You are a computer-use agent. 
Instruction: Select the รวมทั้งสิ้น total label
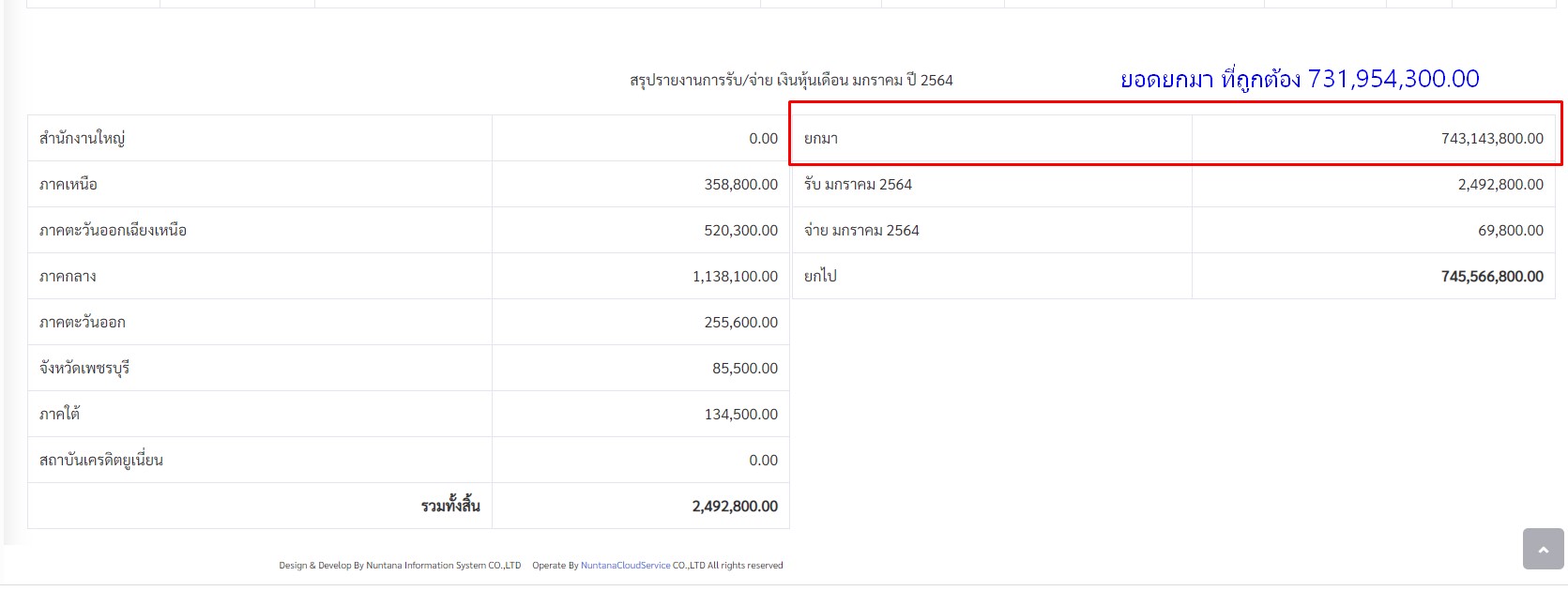450,507
